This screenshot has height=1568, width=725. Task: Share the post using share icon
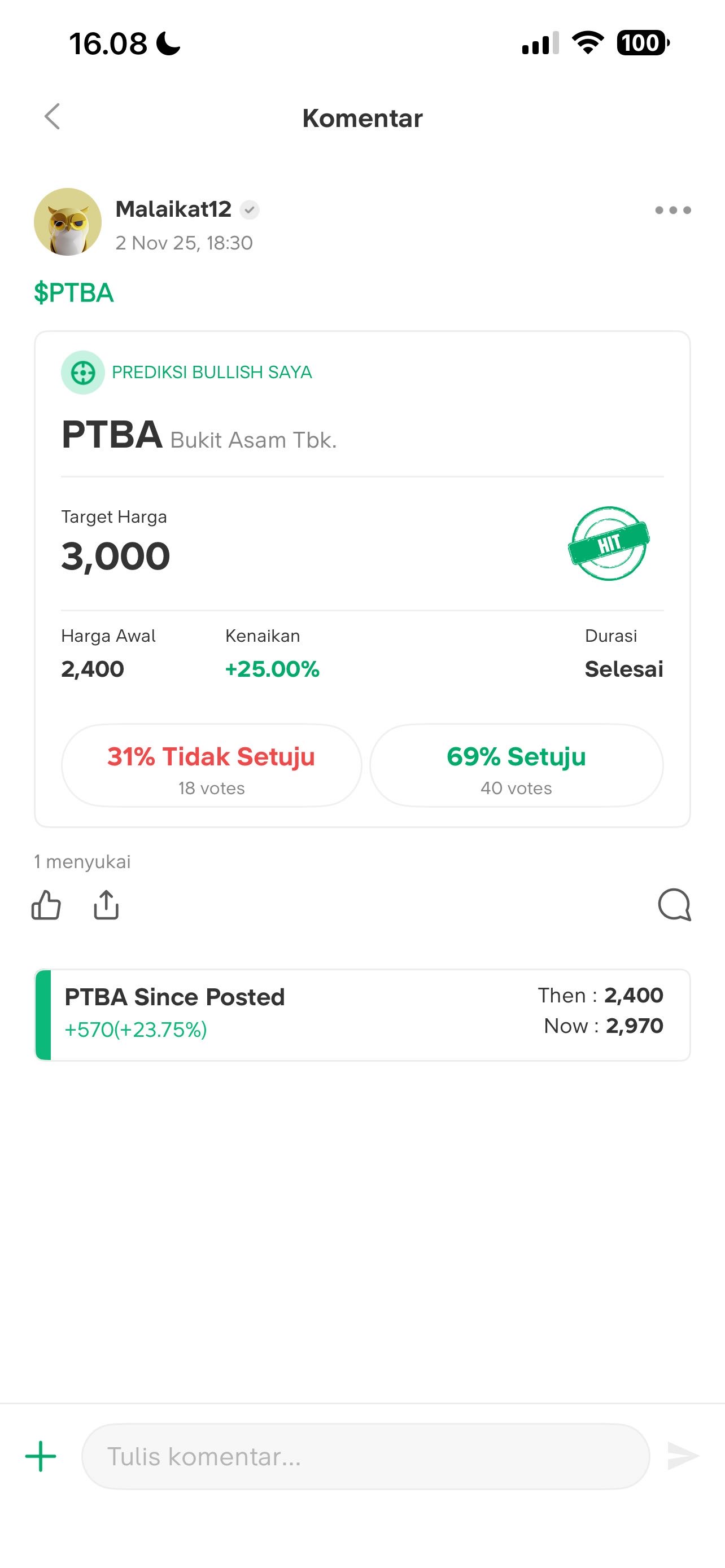click(x=106, y=905)
